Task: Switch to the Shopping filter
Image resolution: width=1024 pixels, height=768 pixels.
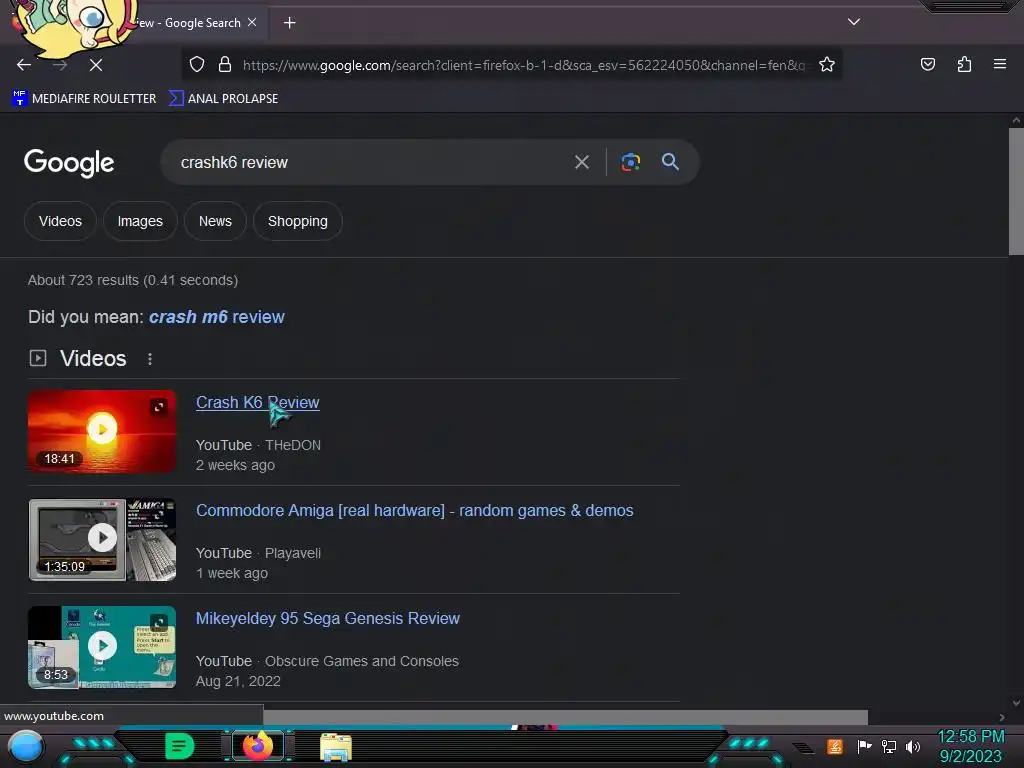Action: tap(298, 221)
